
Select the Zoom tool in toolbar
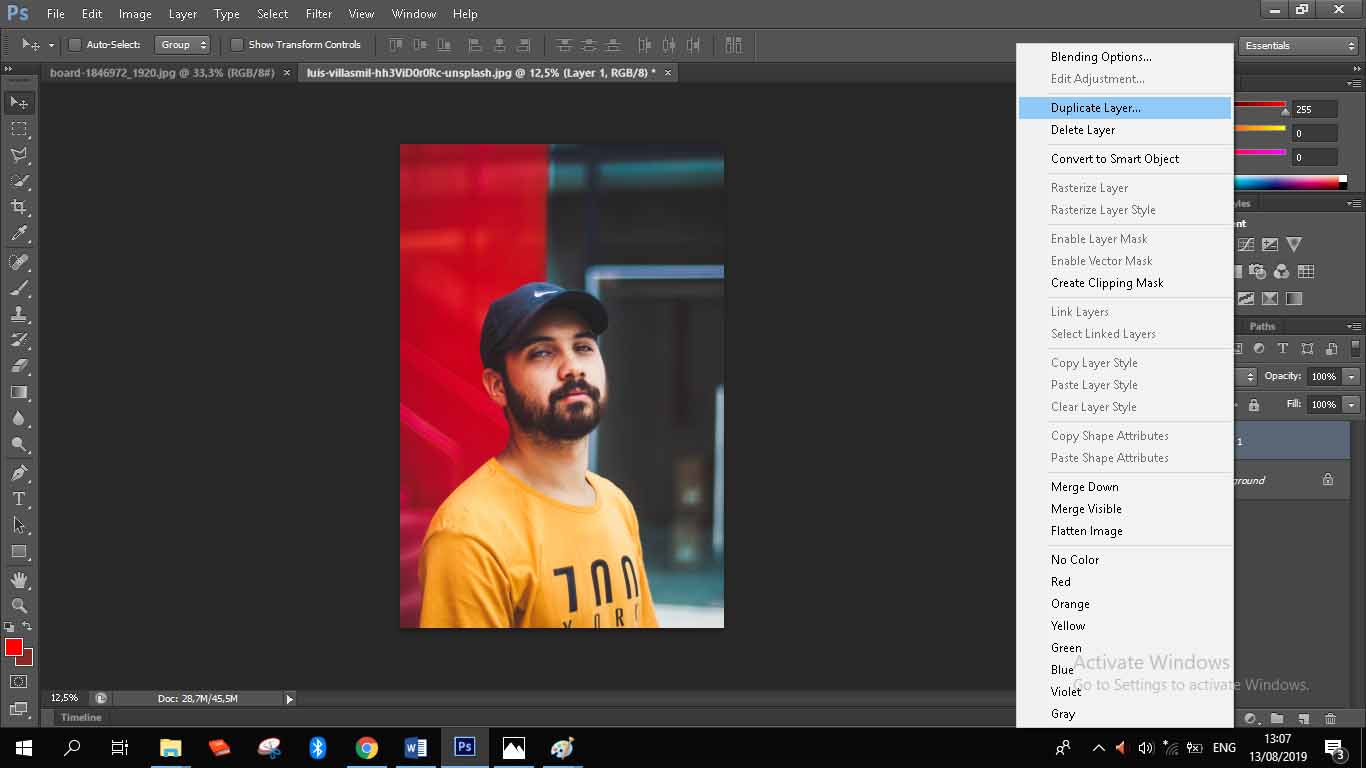pyautogui.click(x=19, y=605)
